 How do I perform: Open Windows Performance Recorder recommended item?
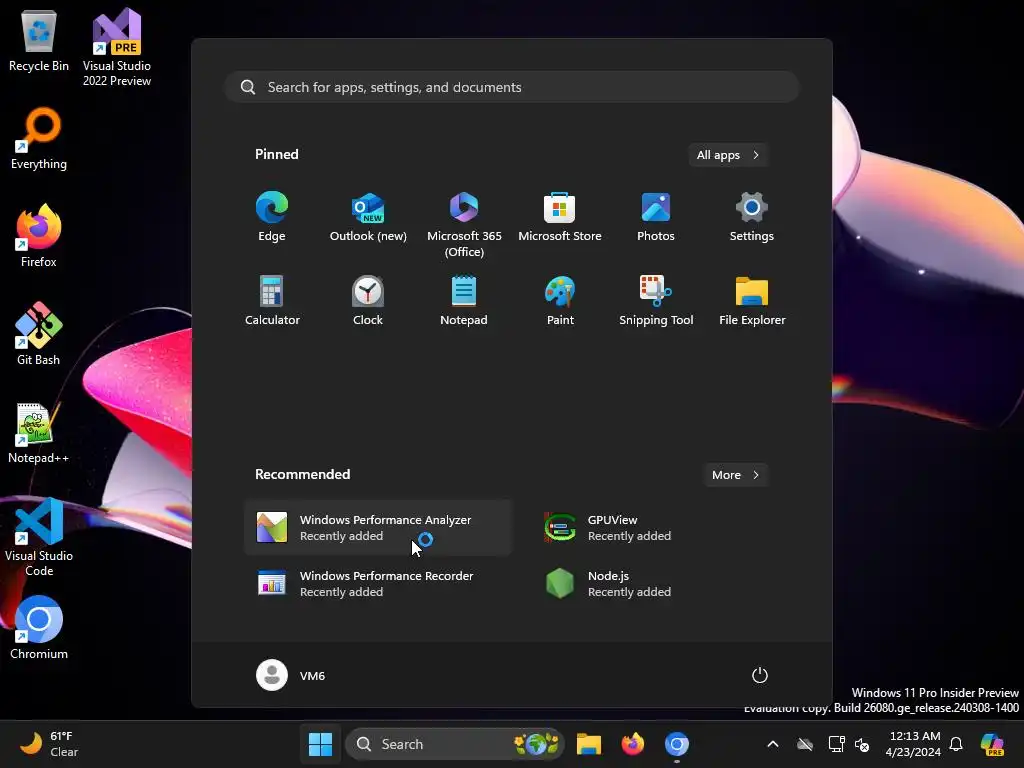pyautogui.click(x=378, y=584)
